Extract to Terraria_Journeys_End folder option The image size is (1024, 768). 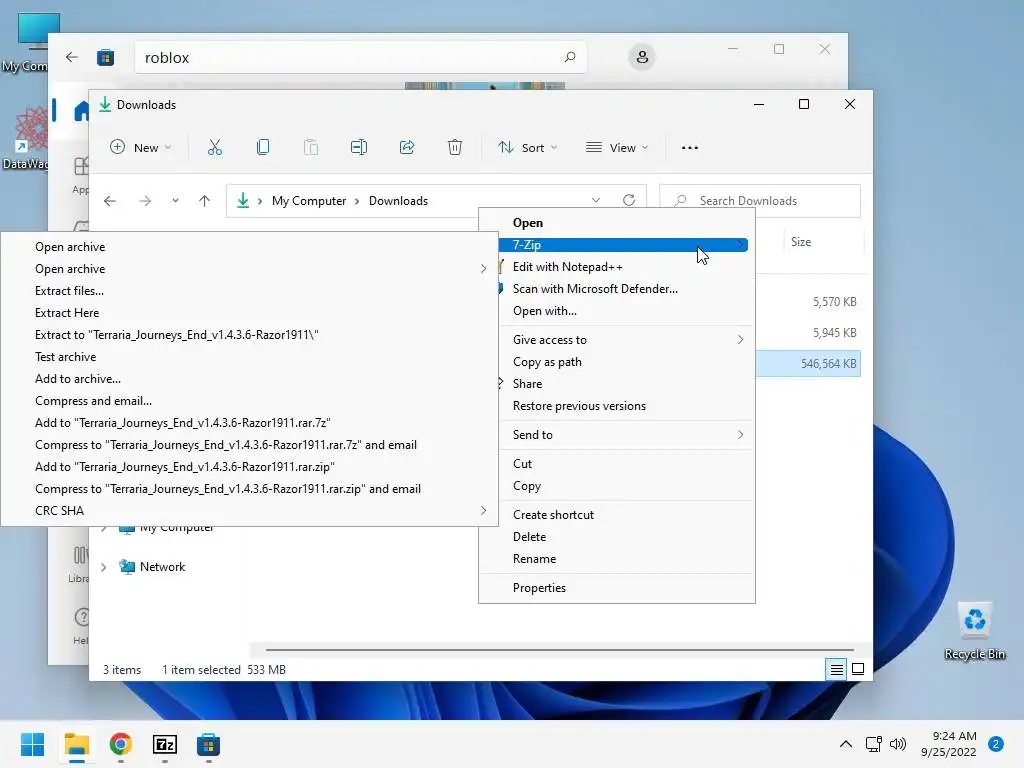249,335
